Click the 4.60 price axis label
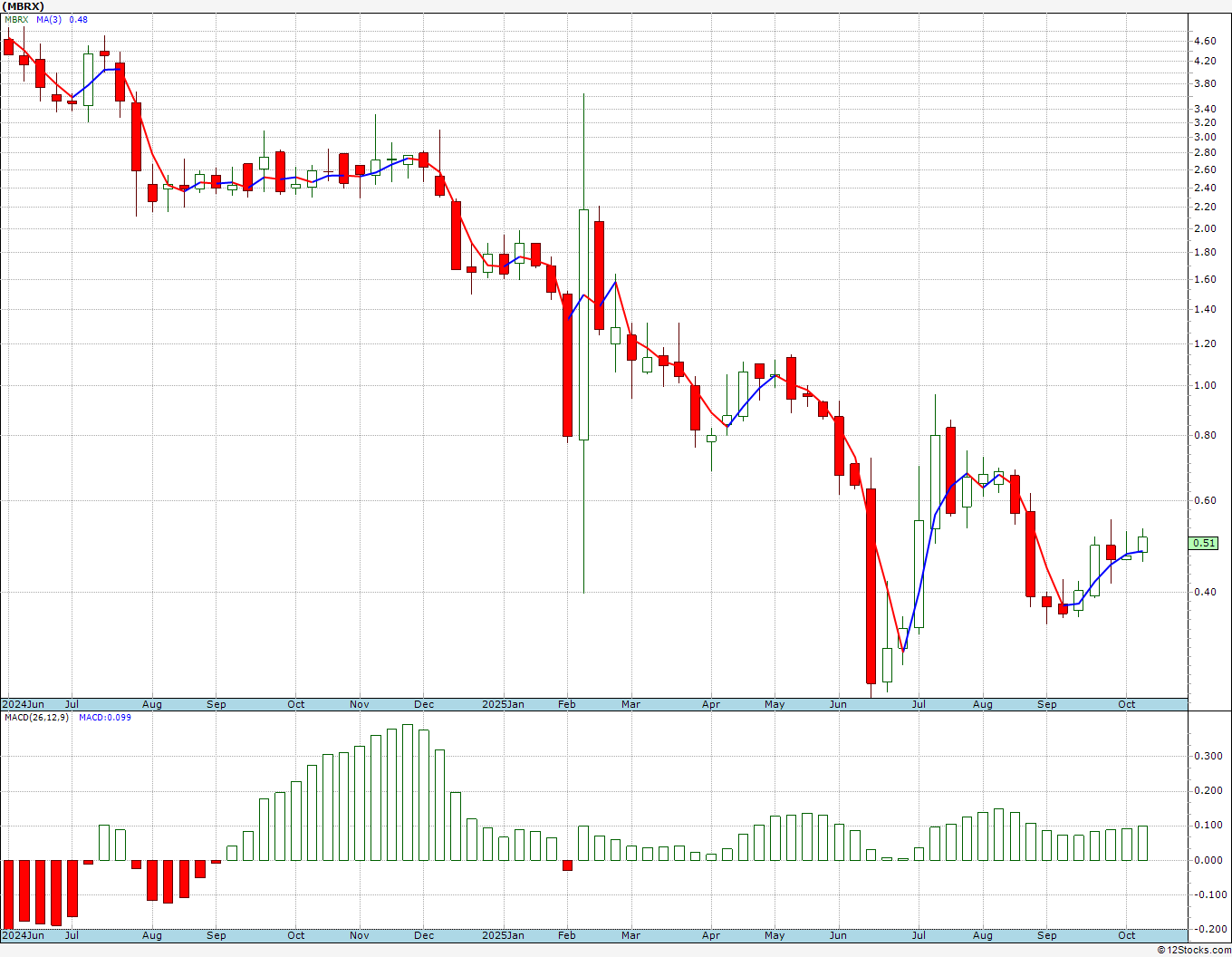 pos(1205,42)
